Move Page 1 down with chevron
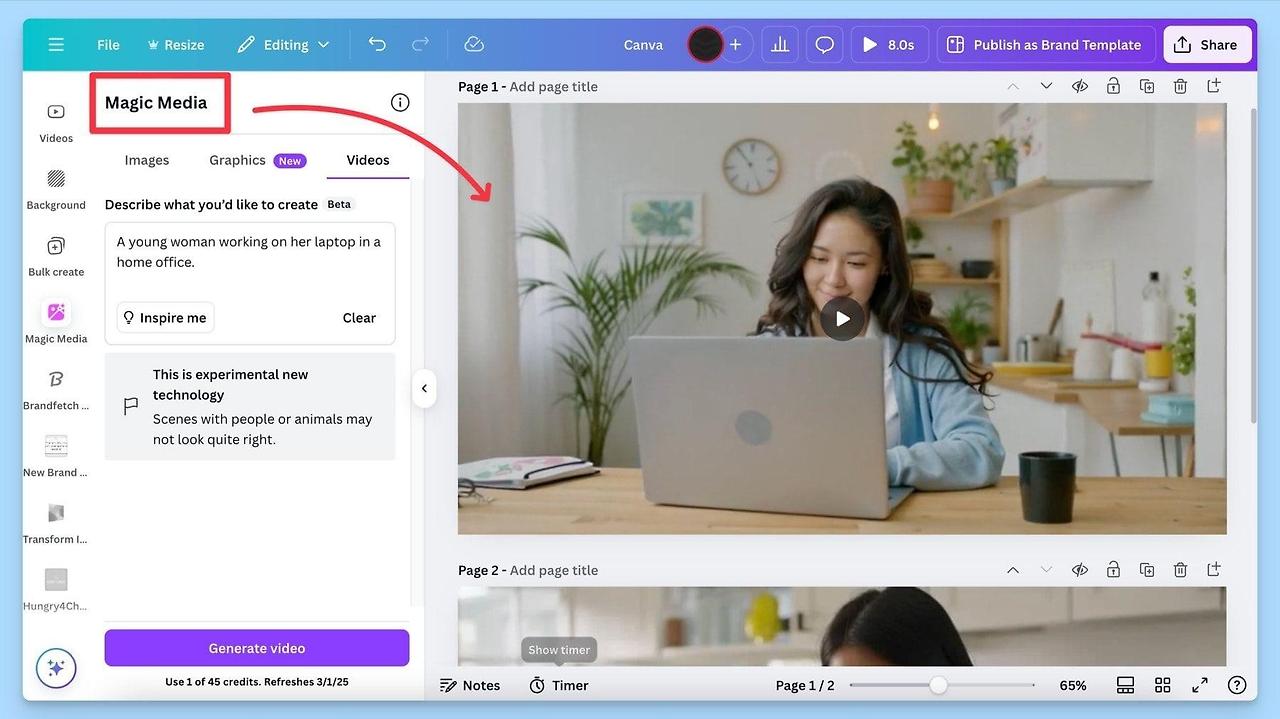The width and height of the screenshot is (1280, 719). [1046, 86]
